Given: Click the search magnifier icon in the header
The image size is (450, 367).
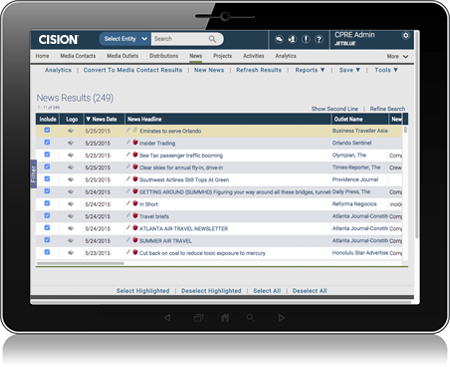Looking at the screenshot, I should tap(212, 39).
